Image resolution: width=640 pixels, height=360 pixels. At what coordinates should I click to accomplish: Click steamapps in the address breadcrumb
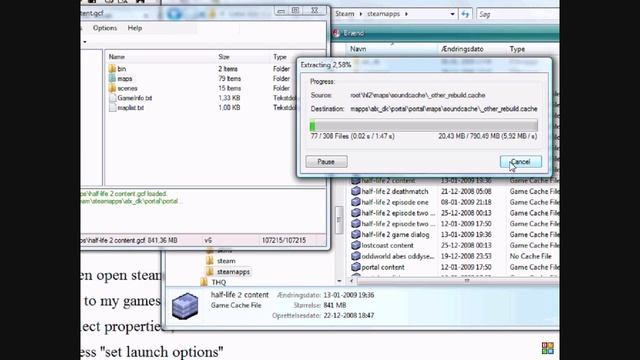point(383,14)
